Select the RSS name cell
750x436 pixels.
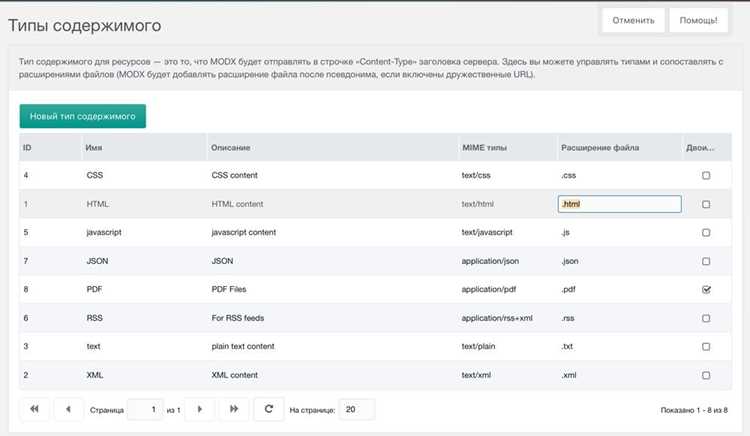tap(95, 318)
